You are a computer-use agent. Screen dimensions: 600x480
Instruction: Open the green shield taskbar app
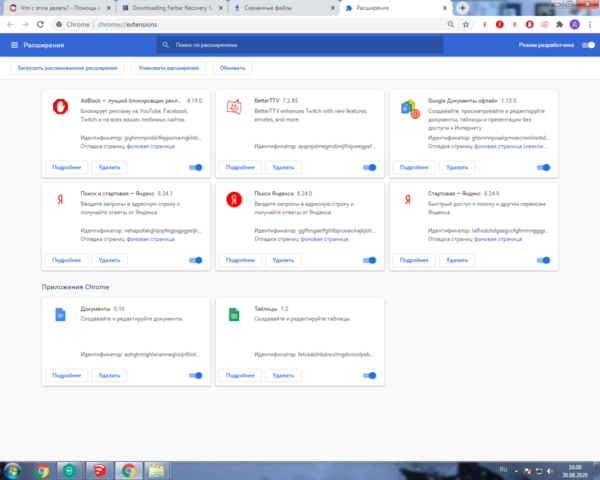(x=69, y=470)
